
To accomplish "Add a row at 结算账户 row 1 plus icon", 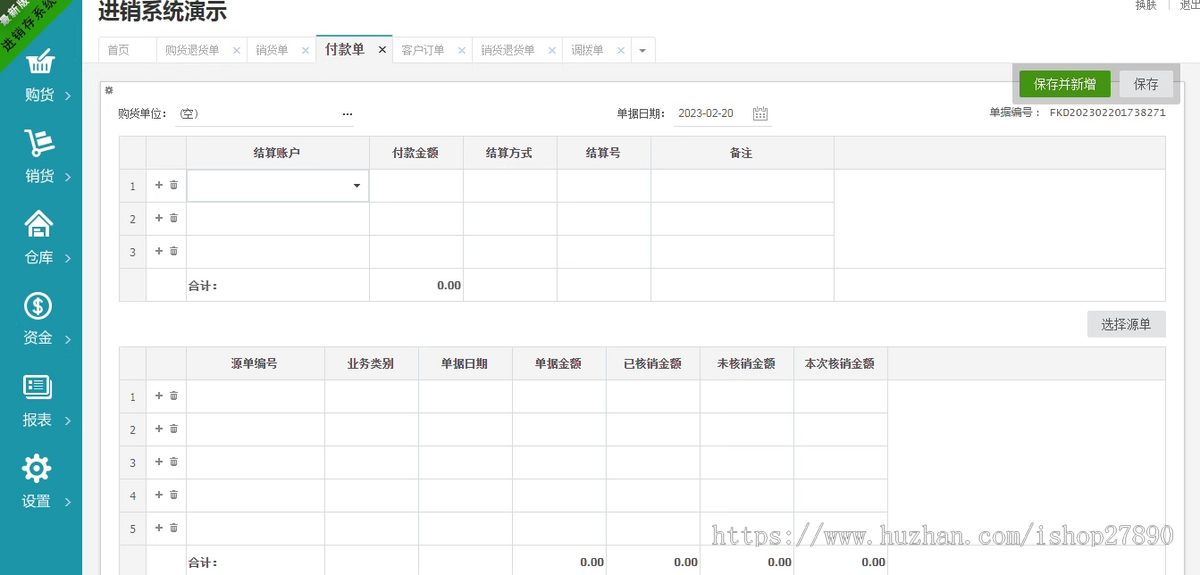I will 158,185.
